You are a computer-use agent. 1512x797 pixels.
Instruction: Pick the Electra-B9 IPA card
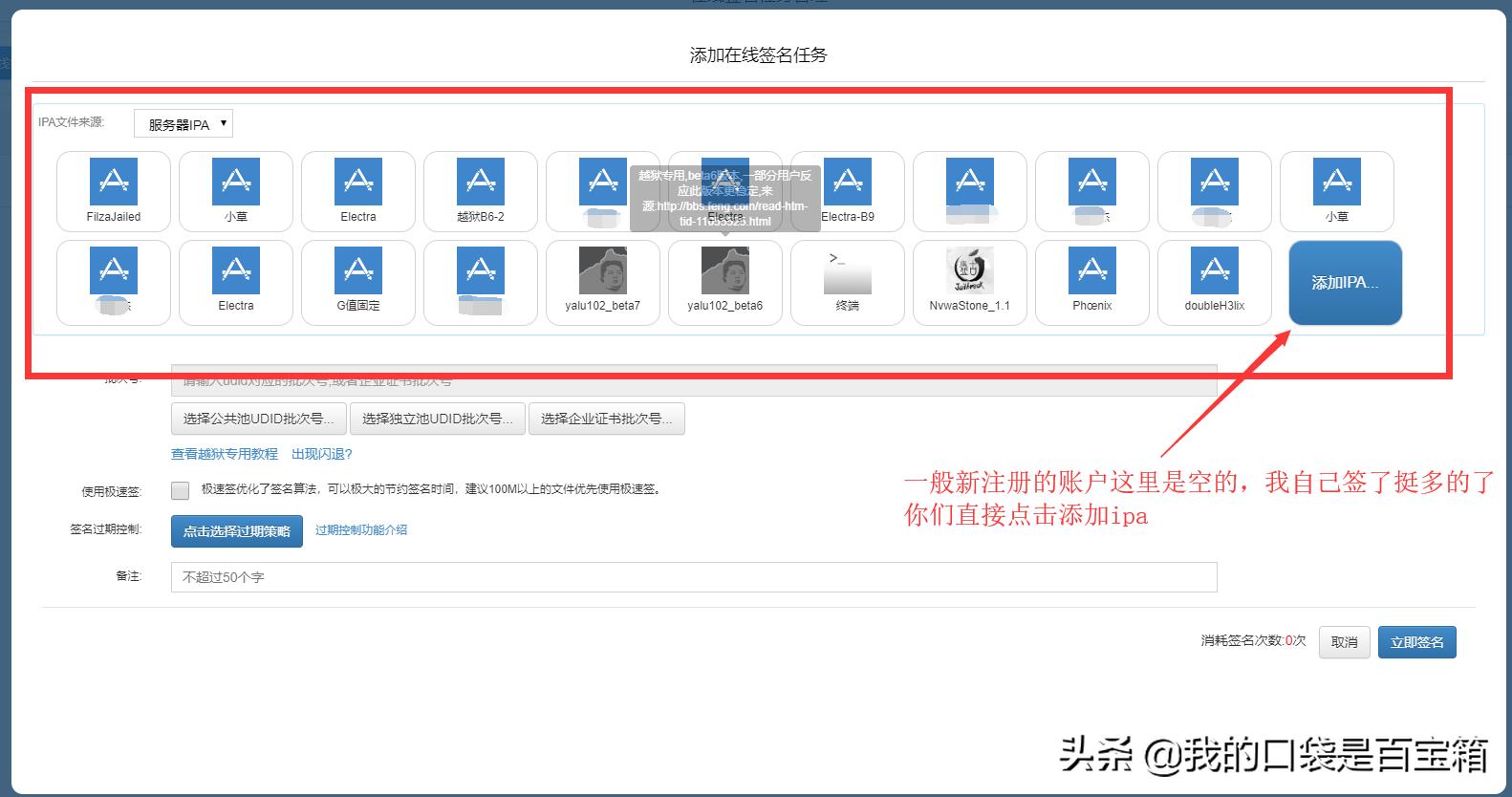(848, 191)
